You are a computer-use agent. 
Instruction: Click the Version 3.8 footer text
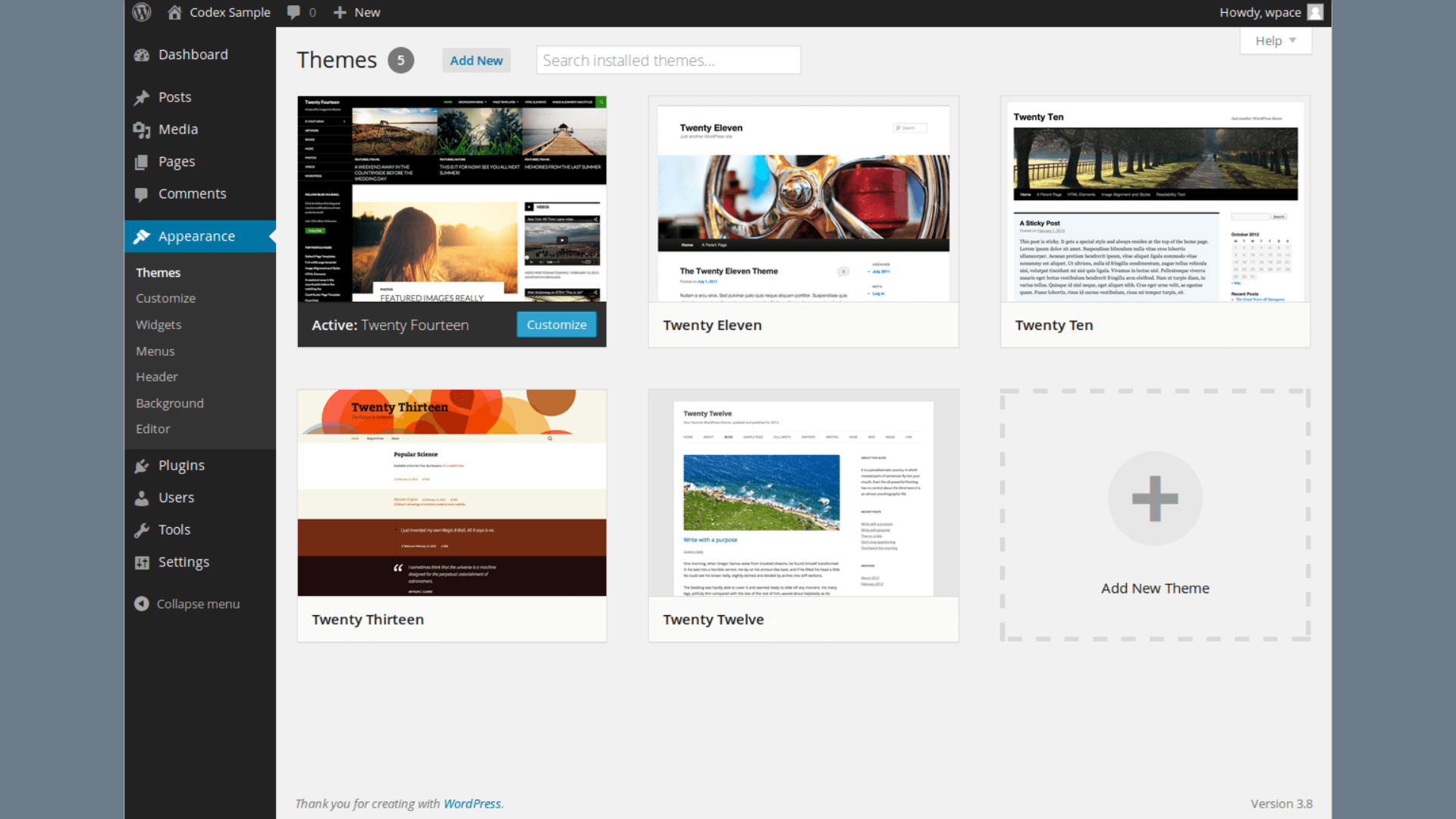click(1281, 804)
